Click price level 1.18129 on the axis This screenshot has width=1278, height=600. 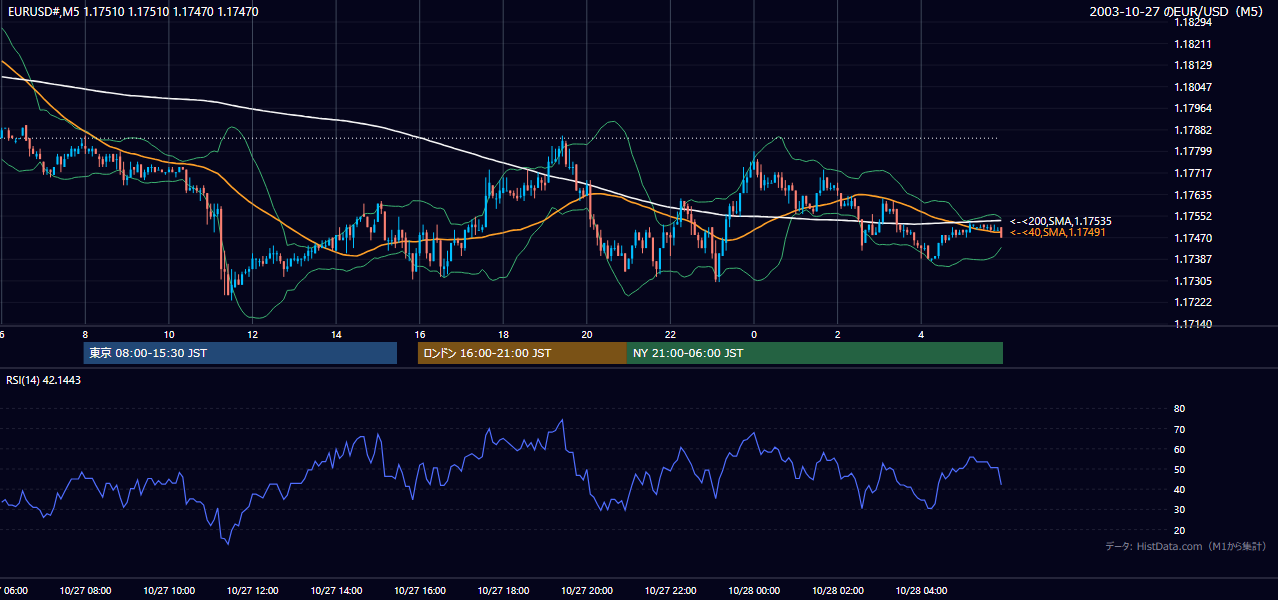1192,65
